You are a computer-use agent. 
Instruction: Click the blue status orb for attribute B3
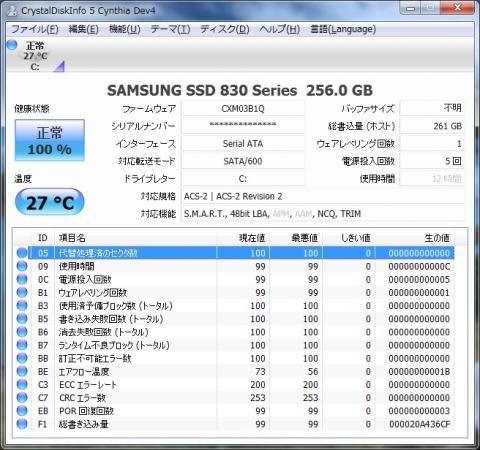click(x=22, y=305)
